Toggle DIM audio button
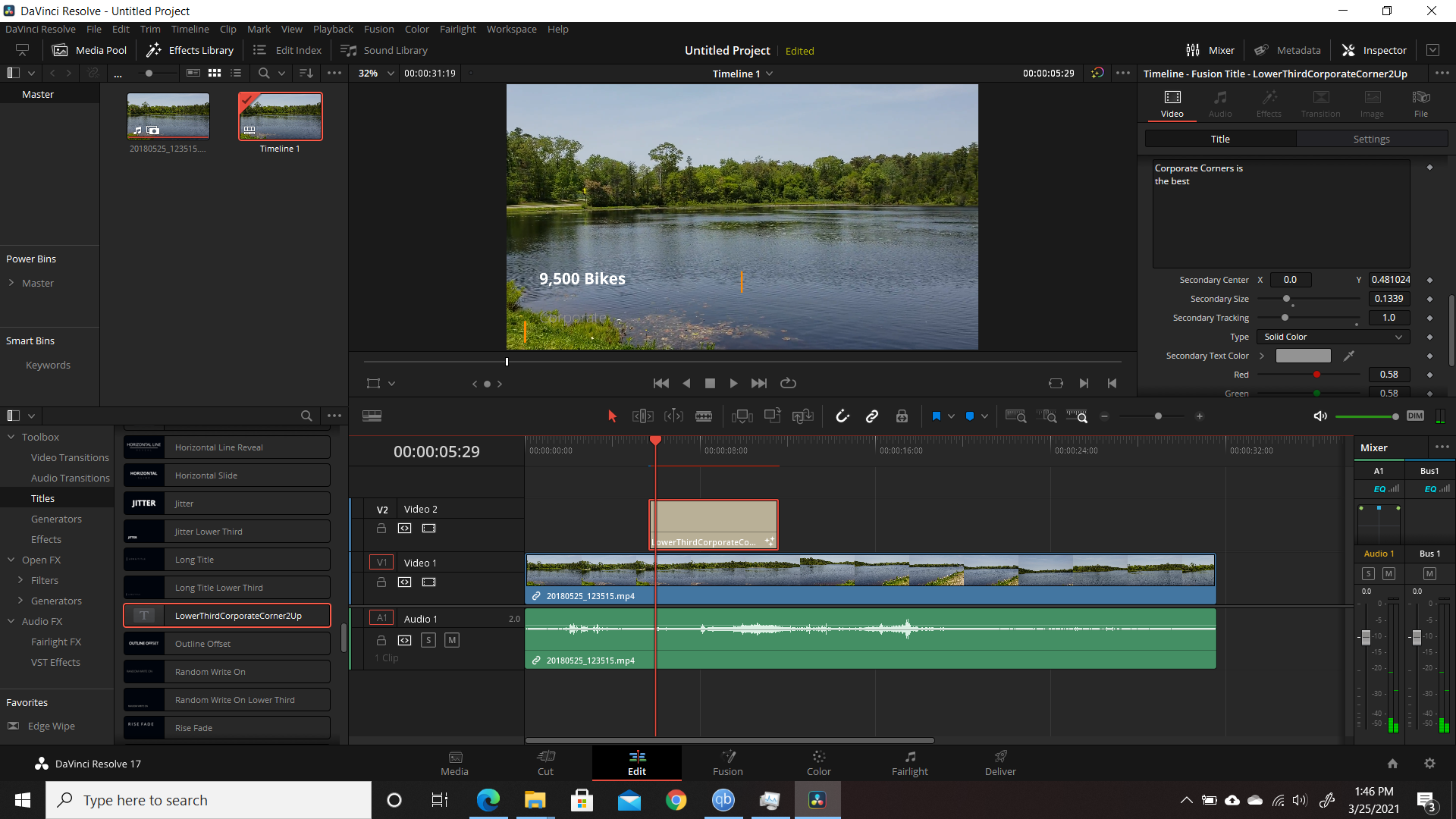1456x819 pixels. click(1415, 416)
